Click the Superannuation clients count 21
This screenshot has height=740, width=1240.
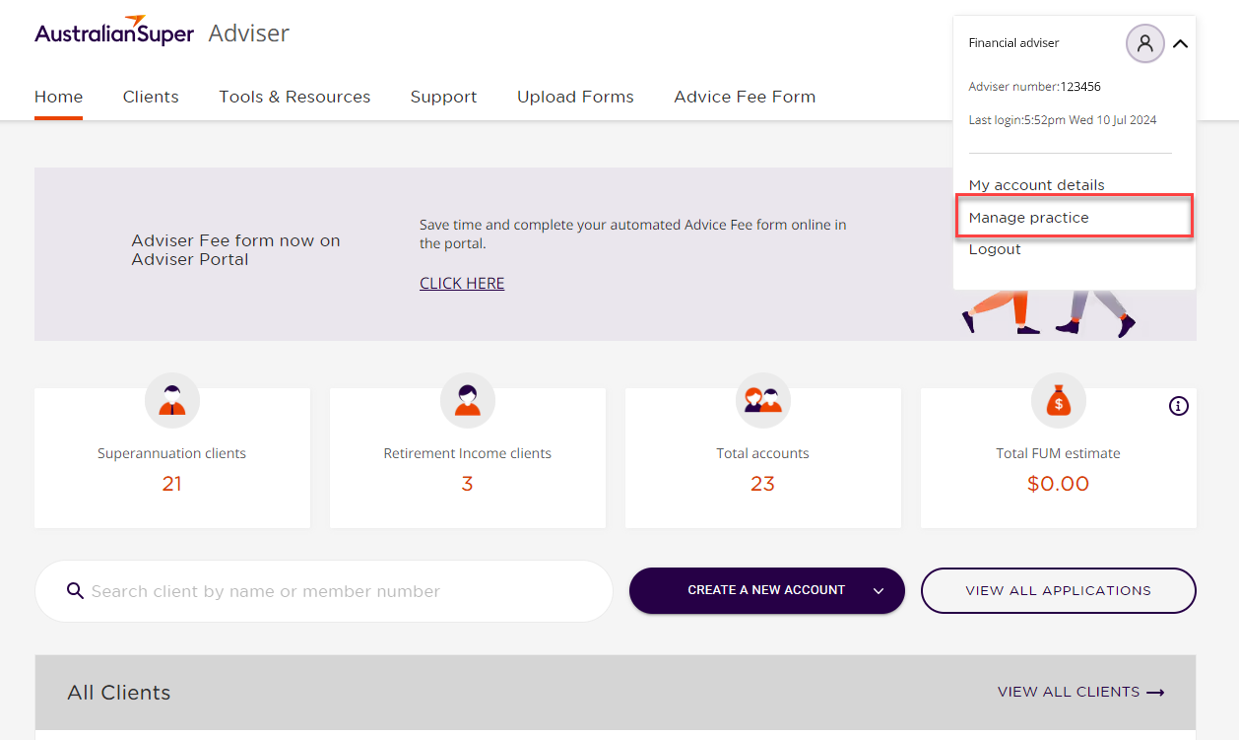point(172,484)
